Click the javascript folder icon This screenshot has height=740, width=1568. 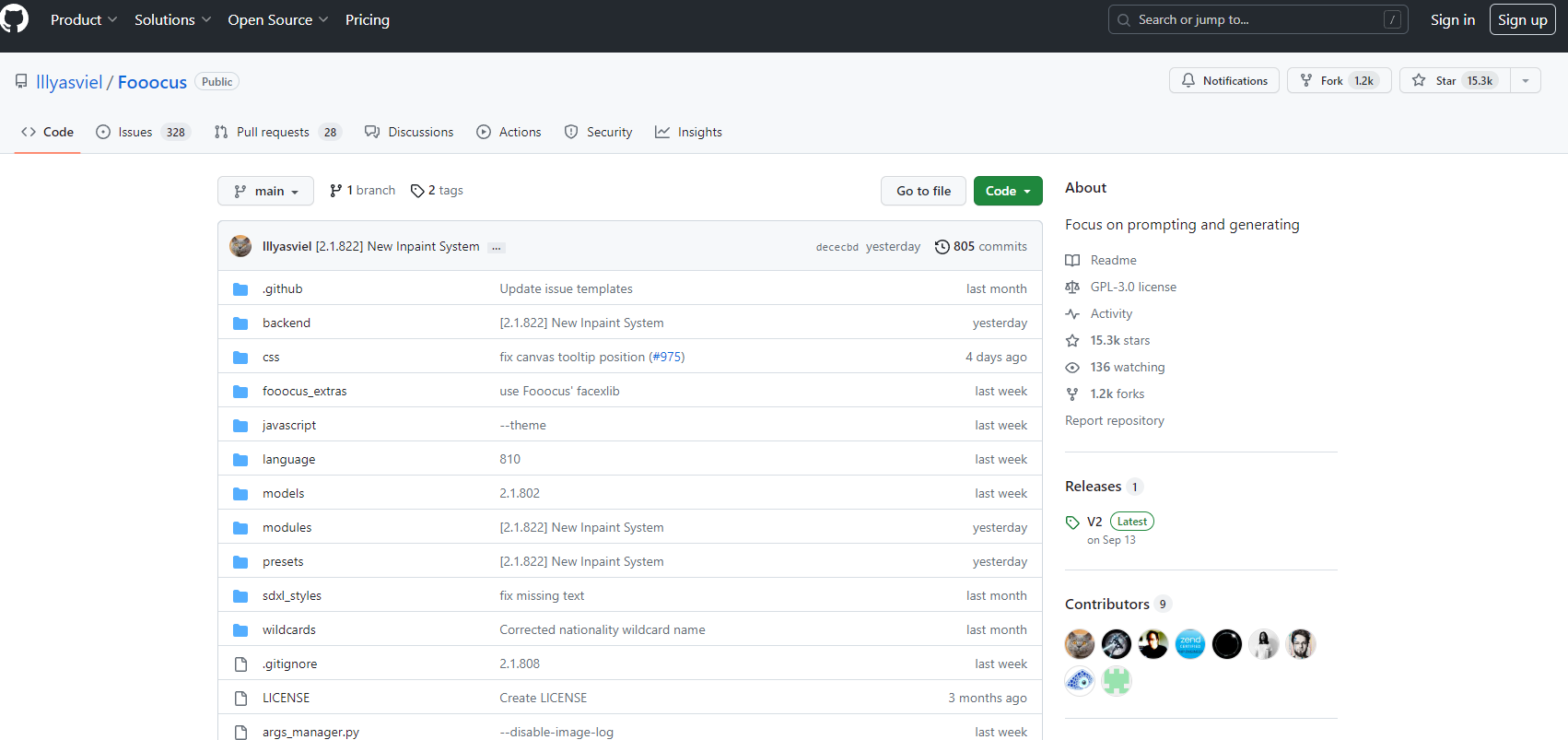240,426
